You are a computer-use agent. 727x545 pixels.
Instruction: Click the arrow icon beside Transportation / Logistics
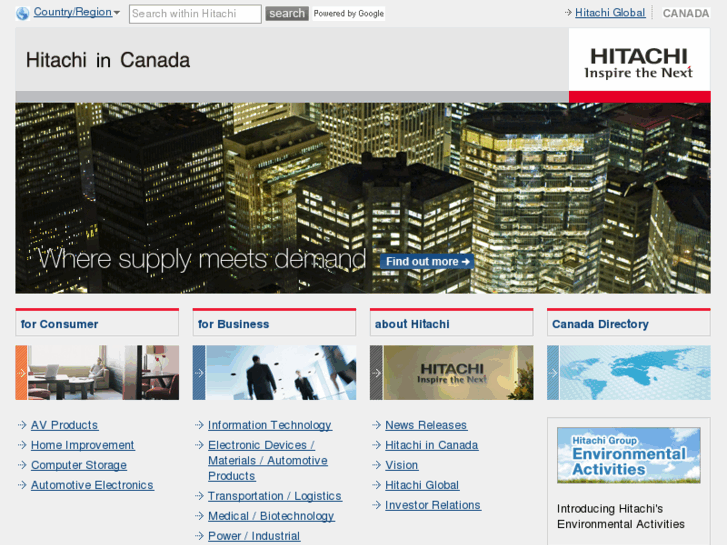click(199, 495)
